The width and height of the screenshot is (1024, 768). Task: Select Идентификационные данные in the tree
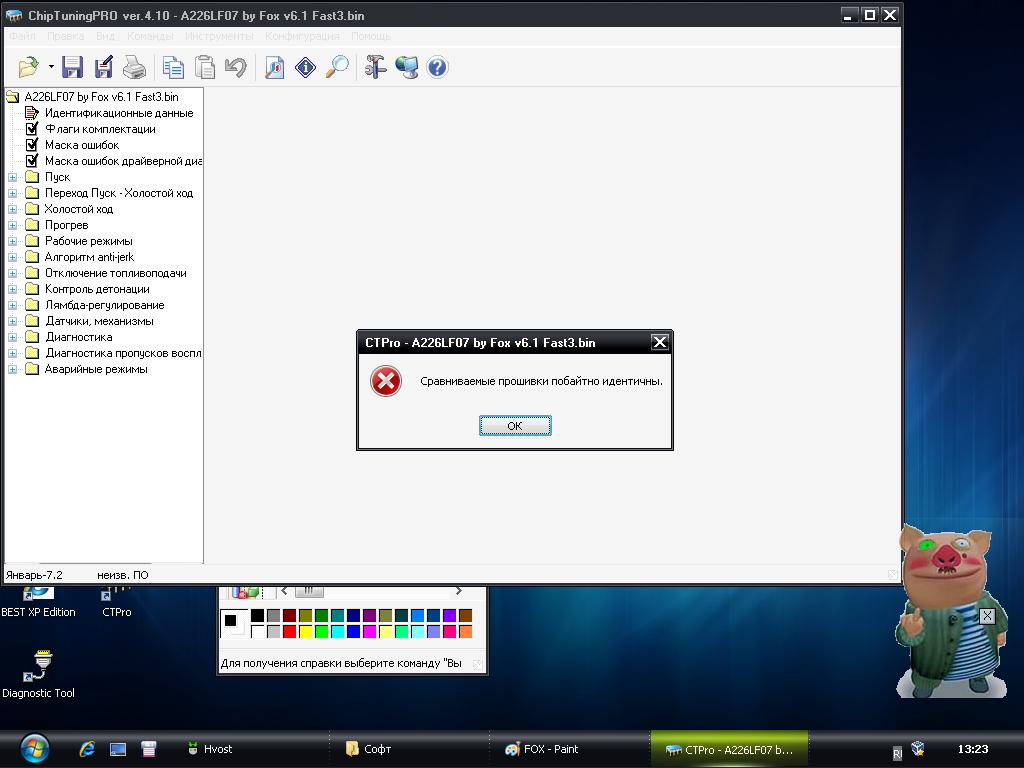coord(118,113)
